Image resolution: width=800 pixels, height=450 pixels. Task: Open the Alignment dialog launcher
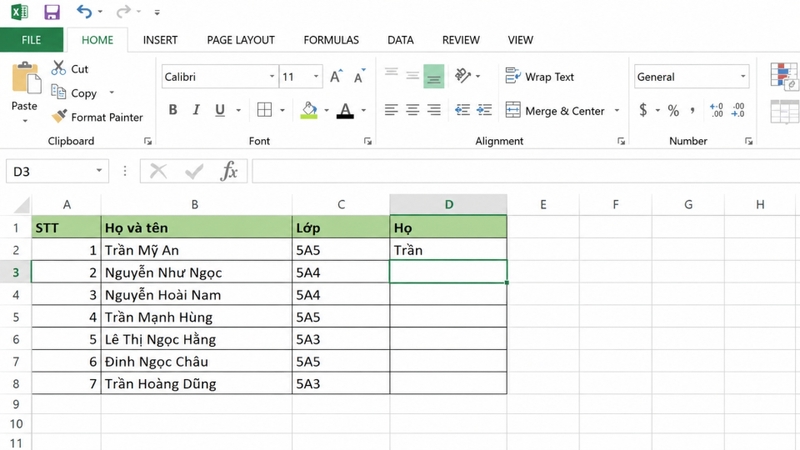click(x=621, y=141)
